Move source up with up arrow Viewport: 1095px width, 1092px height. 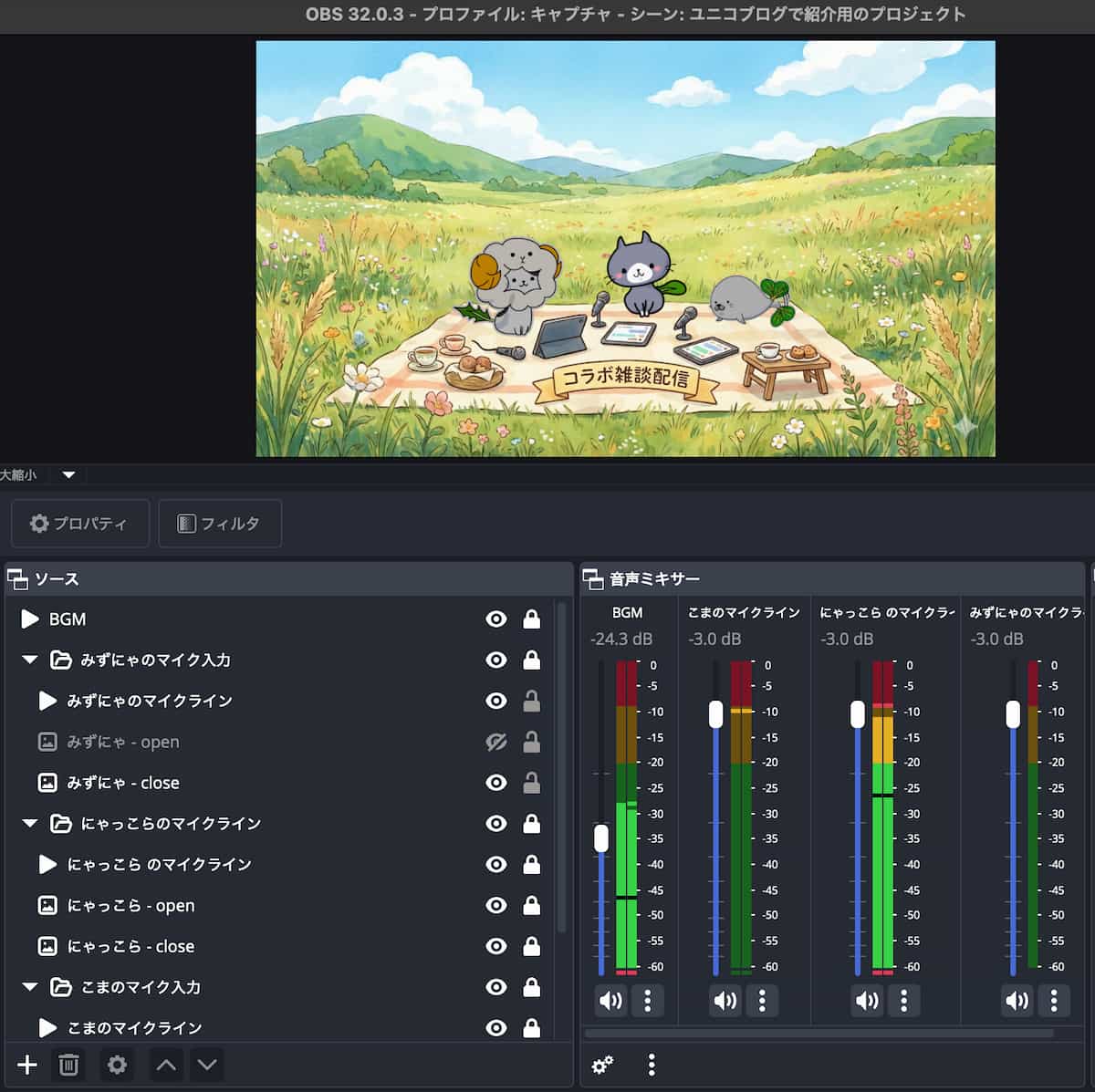point(166,1065)
